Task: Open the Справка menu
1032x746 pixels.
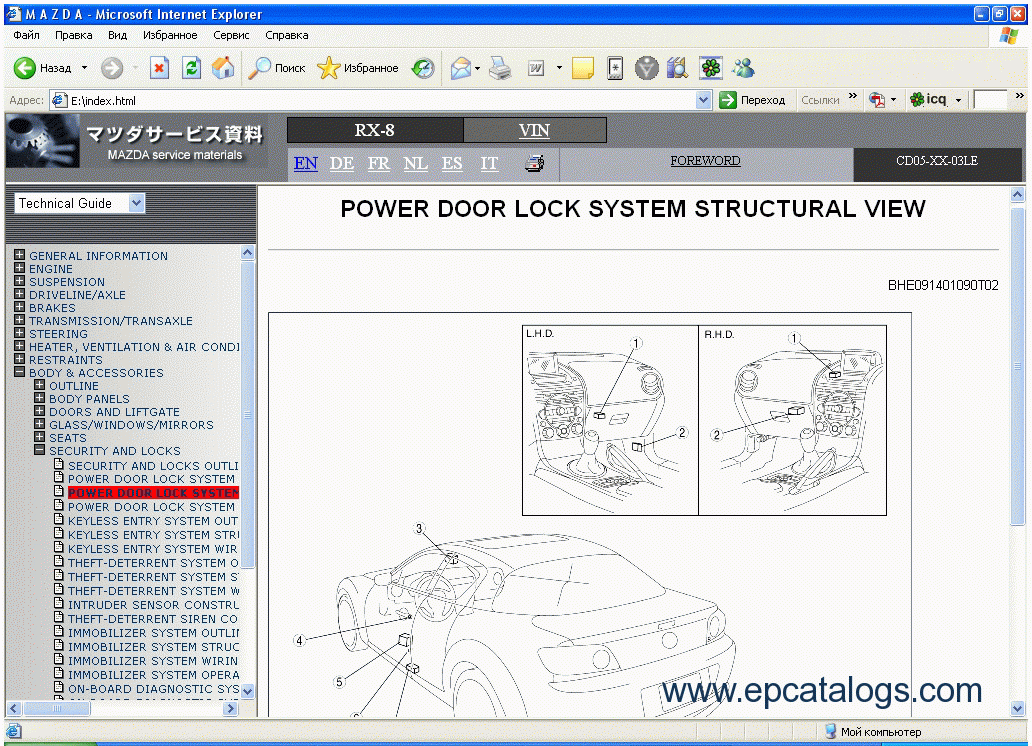Action: 286,36
